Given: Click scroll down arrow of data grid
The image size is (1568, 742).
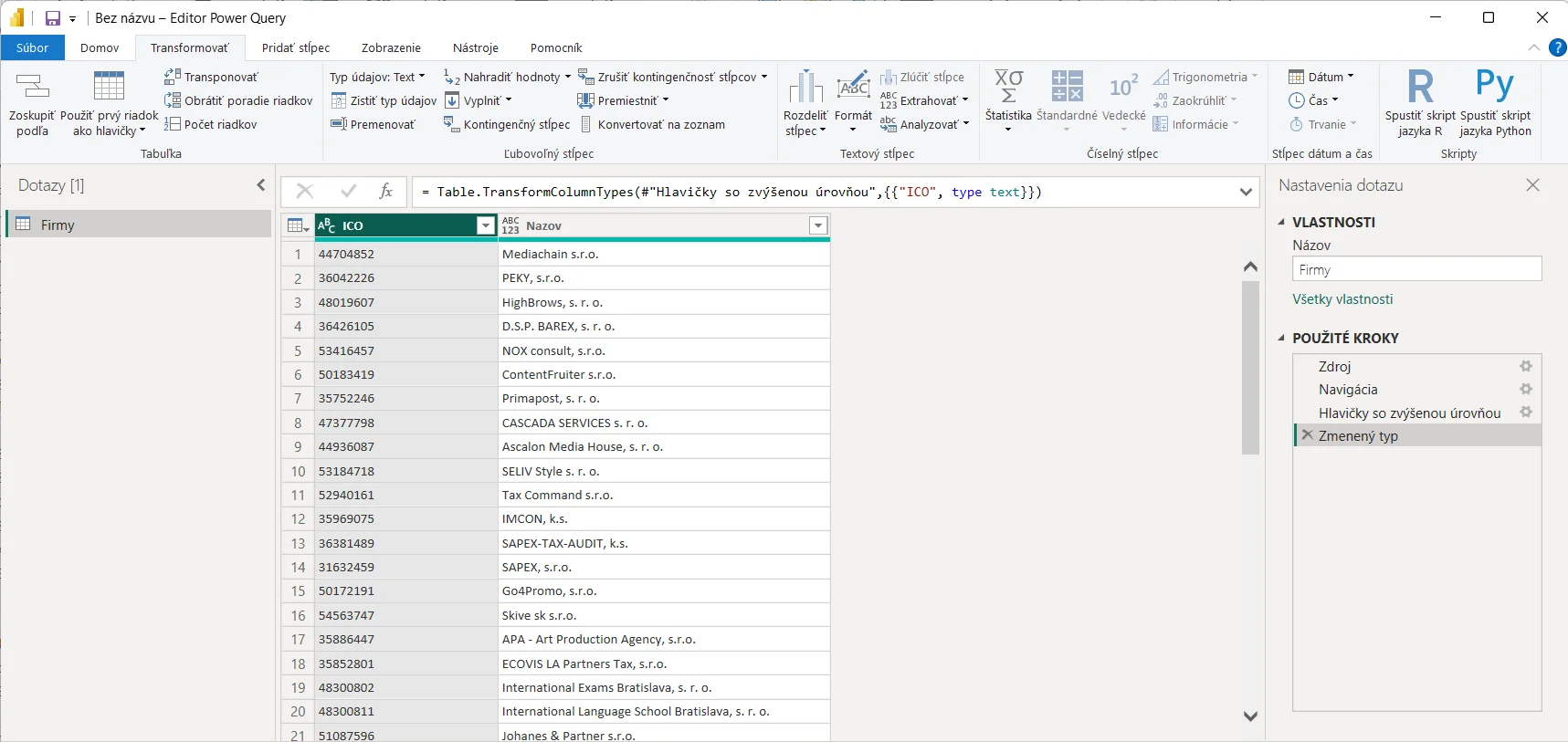Looking at the screenshot, I should (1250, 716).
